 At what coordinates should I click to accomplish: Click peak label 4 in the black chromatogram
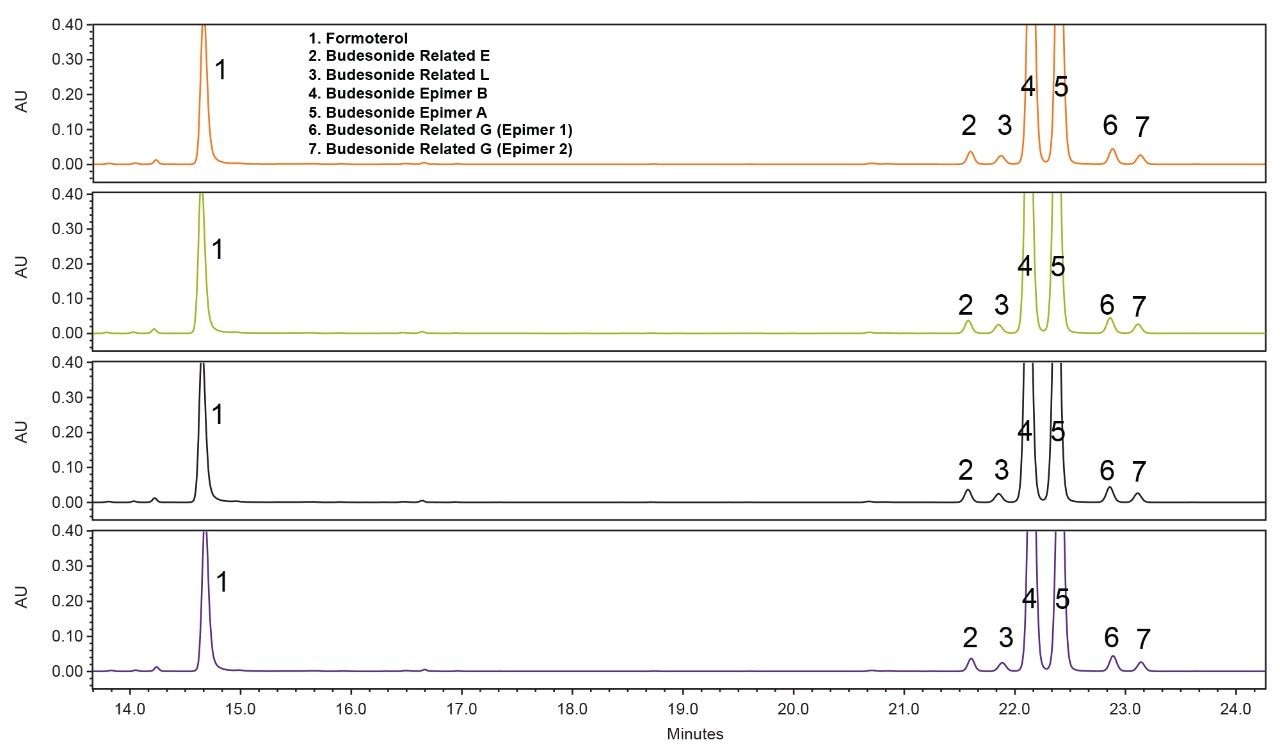pos(1024,431)
